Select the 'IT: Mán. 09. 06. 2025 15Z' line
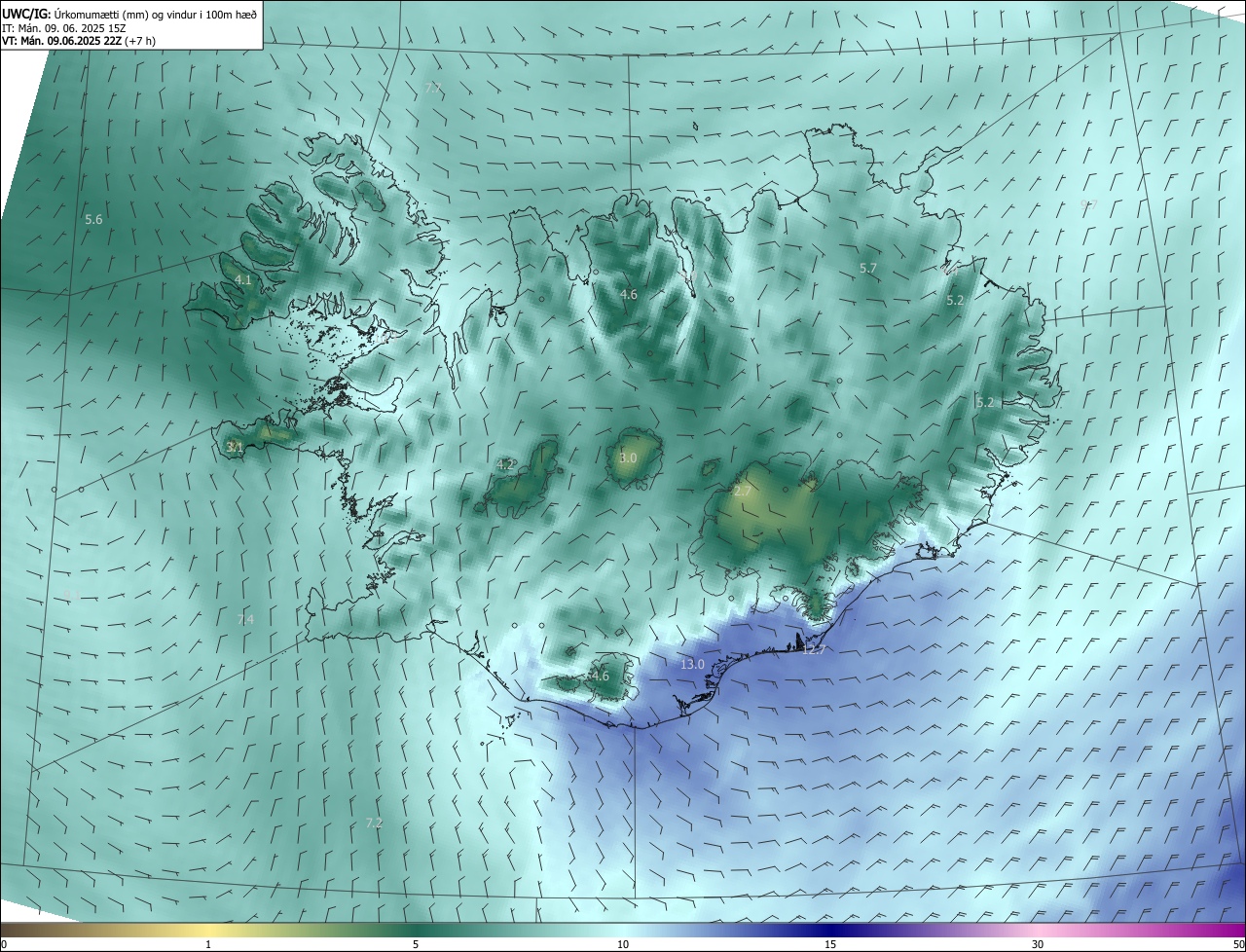This screenshot has height=952, width=1246. click(66, 27)
